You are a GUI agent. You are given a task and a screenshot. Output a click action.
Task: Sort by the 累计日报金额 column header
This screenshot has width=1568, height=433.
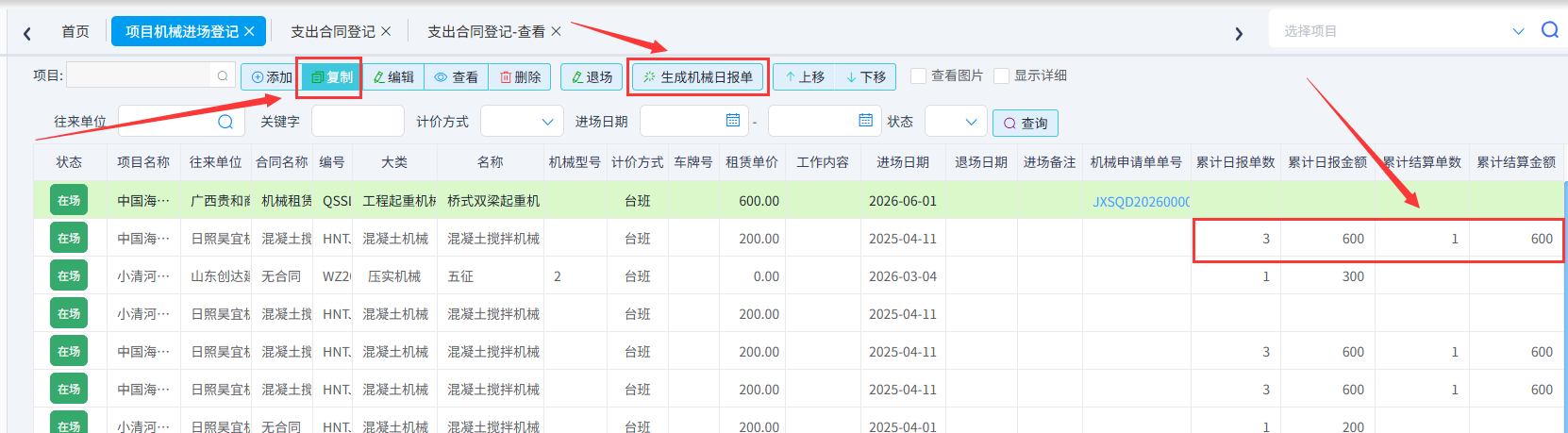[1327, 162]
